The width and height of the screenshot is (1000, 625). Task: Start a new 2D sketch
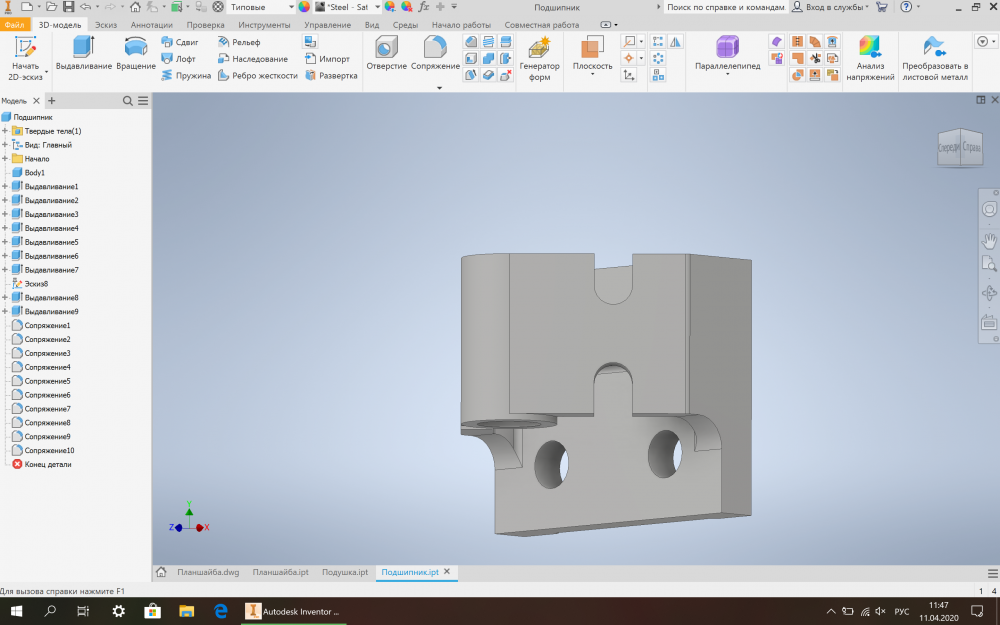click(x=25, y=56)
